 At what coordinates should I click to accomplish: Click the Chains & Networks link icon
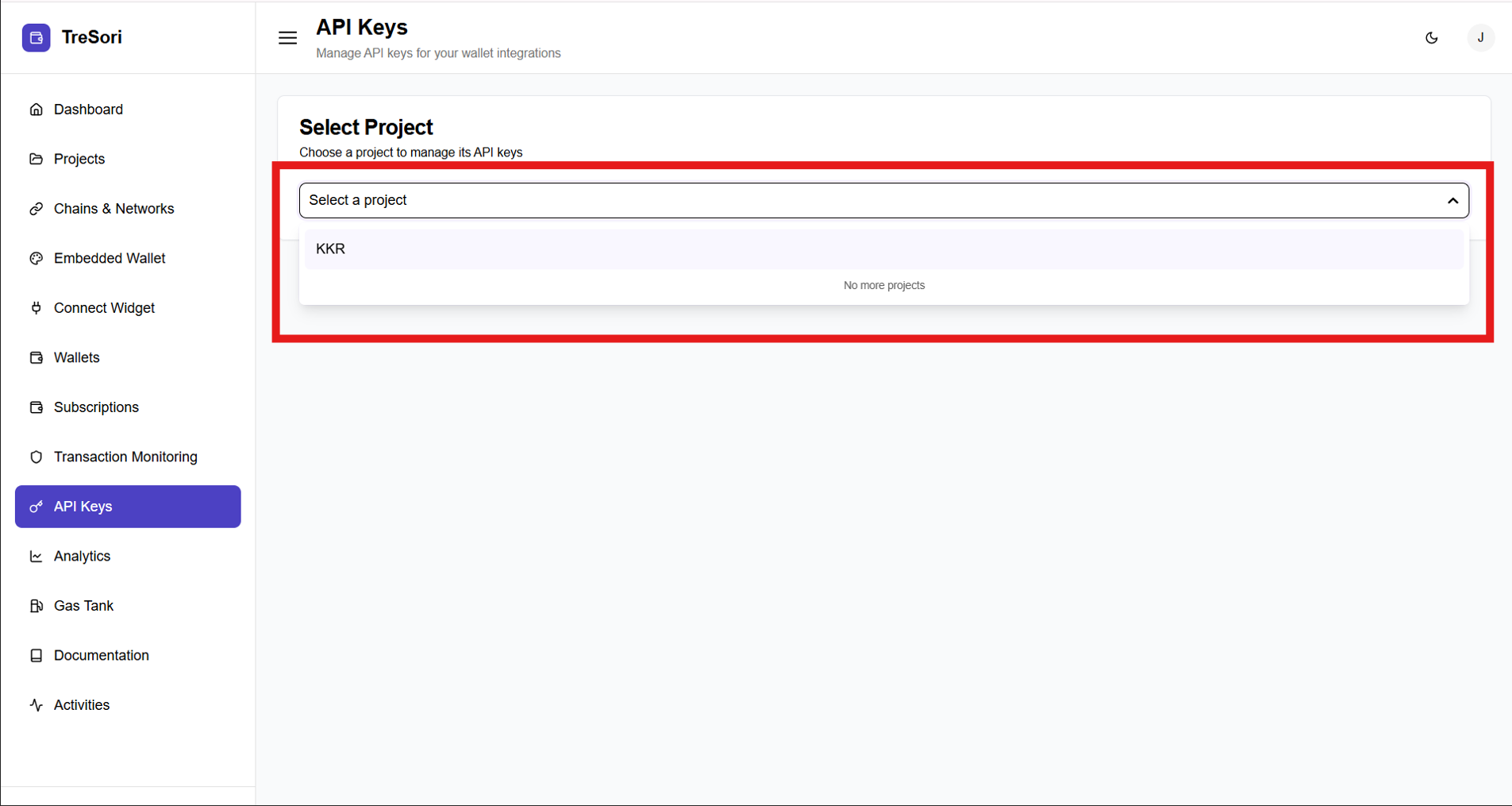coord(36,209)
